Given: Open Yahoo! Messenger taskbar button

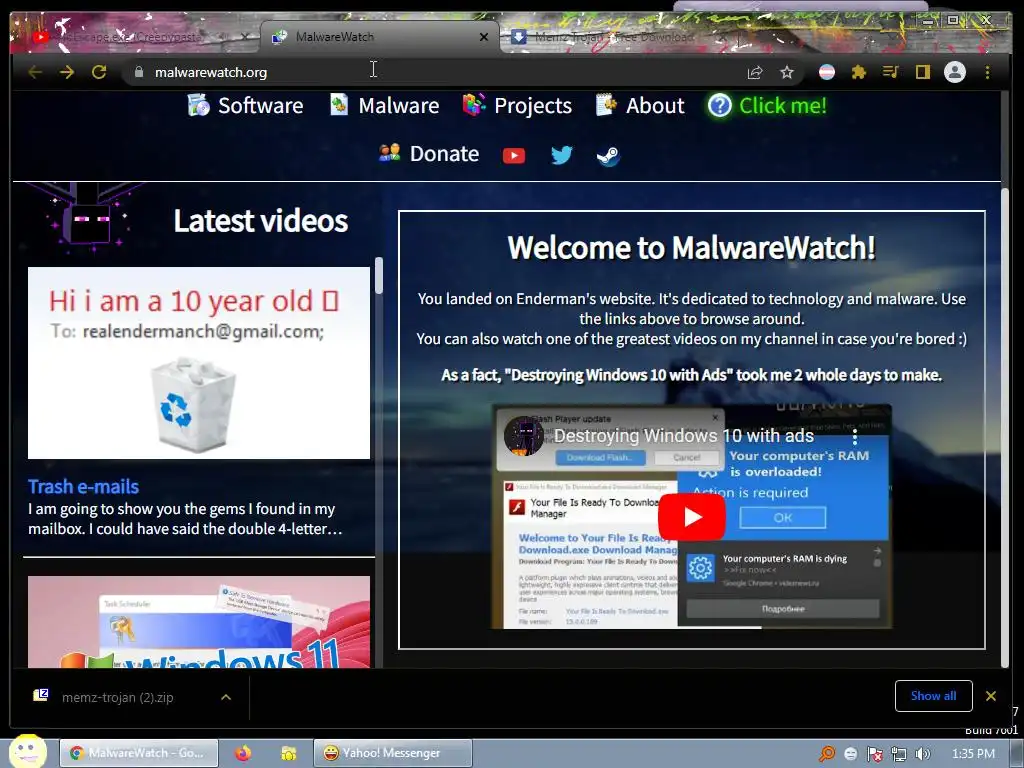Looking at the screenshot, I should [392, 753].
